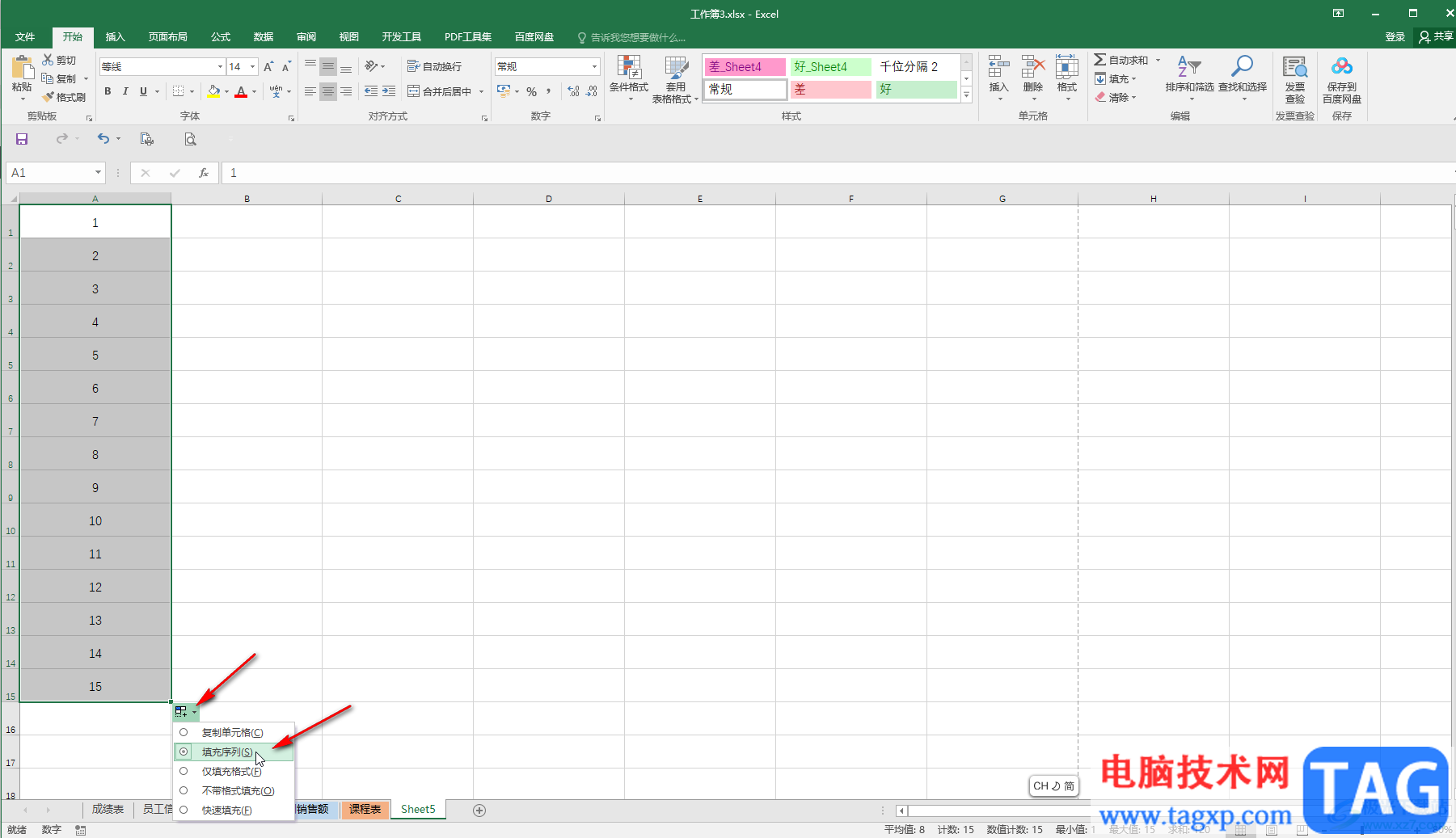Switch to the Insert (插入) ribbon tab

click(116, 37)
